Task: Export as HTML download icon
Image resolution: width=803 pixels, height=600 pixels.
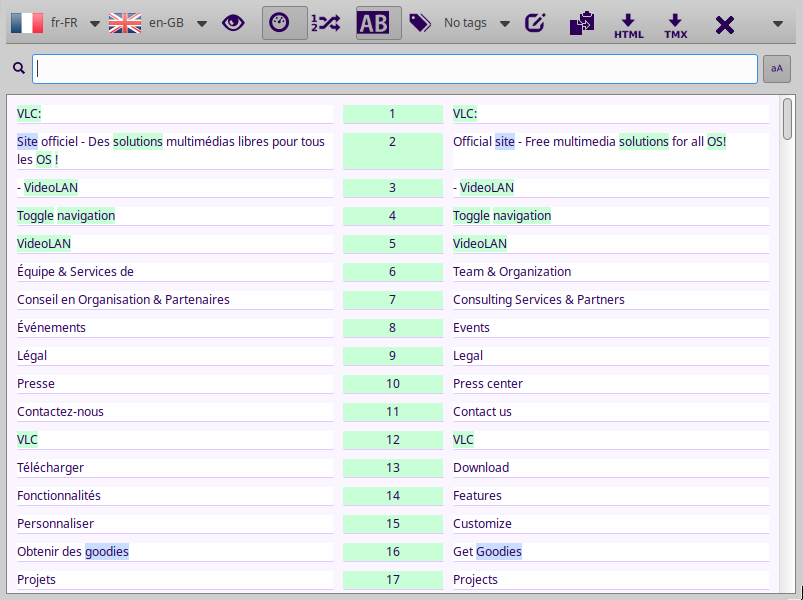Action: point(628,25)
